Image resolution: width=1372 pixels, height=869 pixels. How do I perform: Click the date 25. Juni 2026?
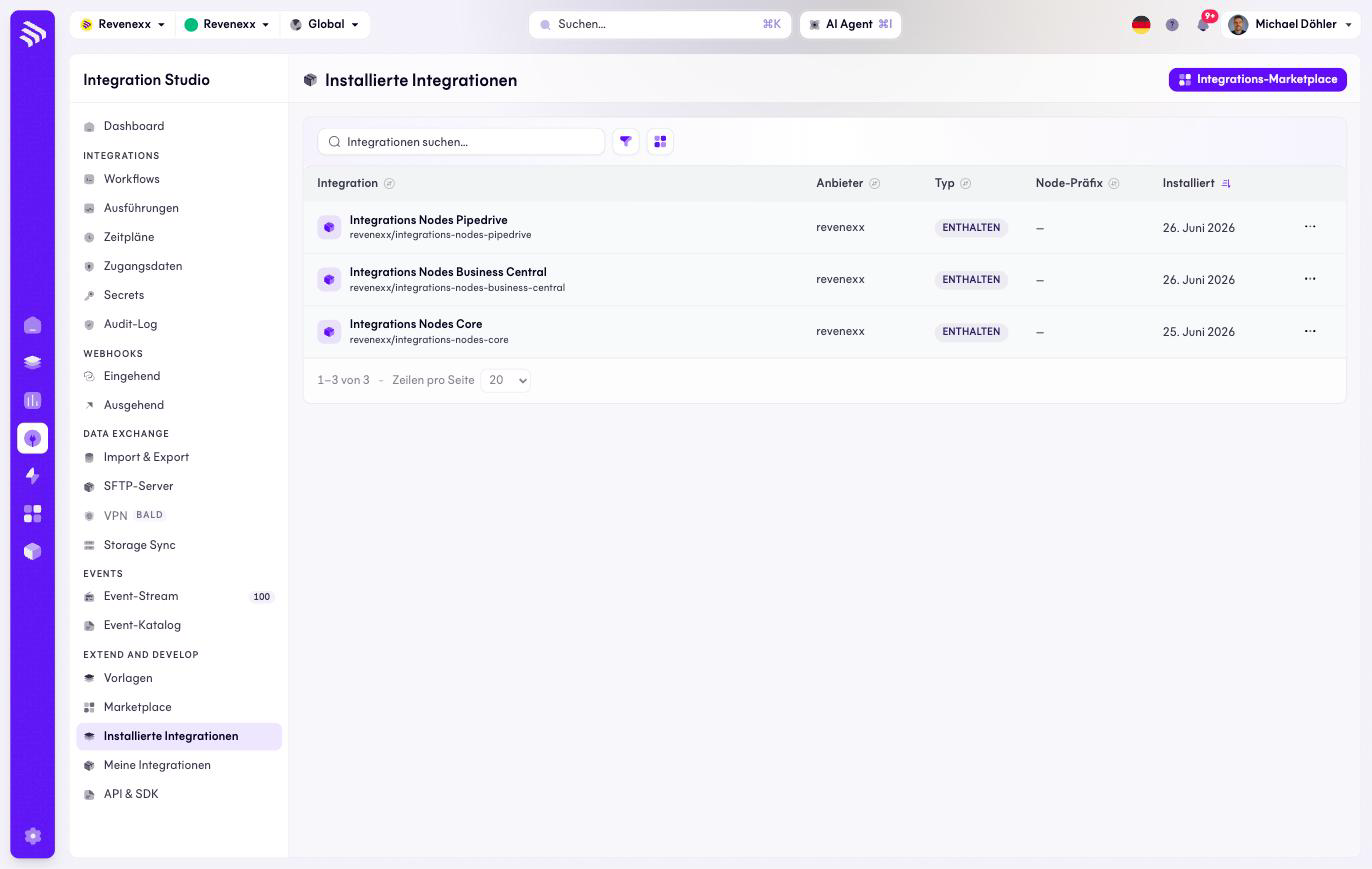1199,332
